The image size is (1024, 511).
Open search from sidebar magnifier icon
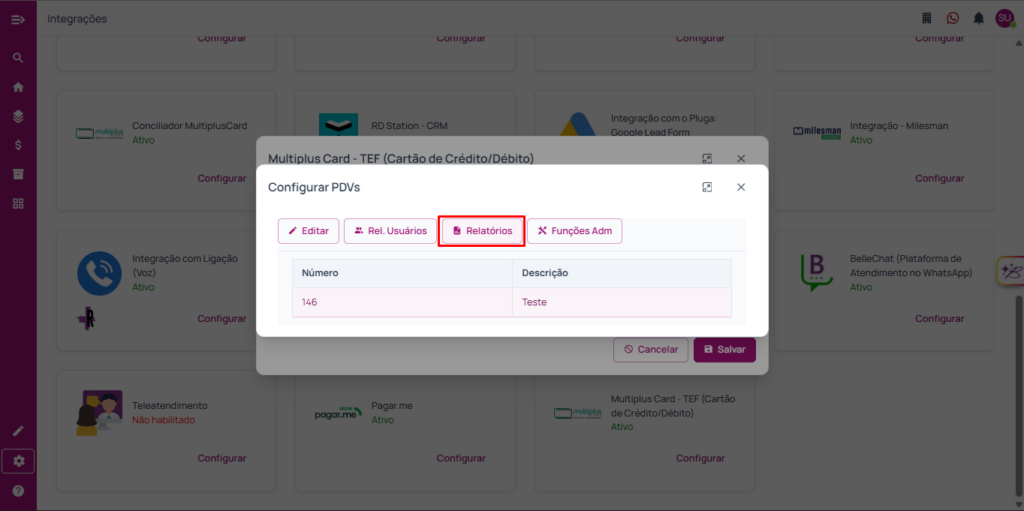pyautogui.click(x=18, y=58)
